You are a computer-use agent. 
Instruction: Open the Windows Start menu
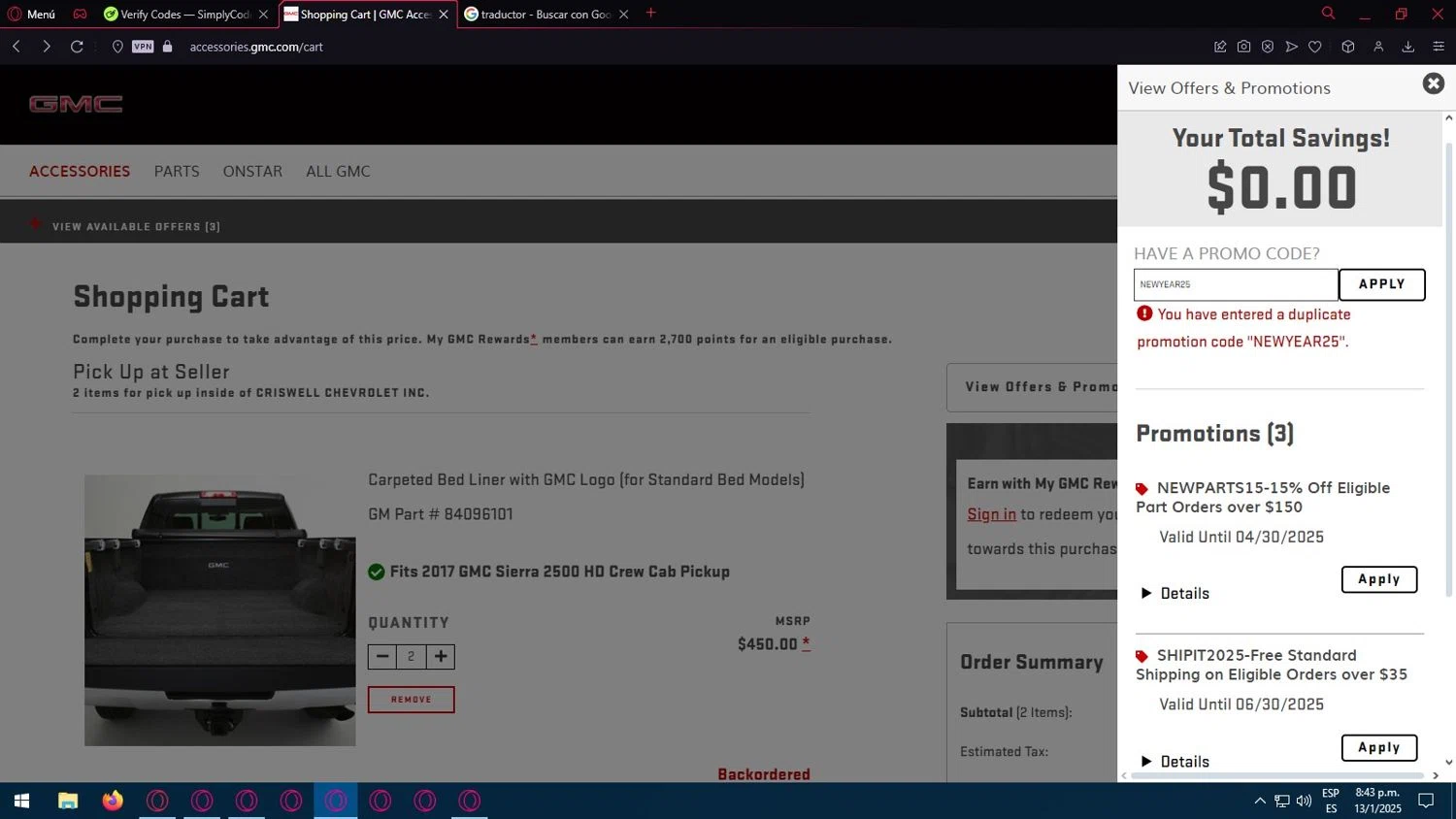click(x=21, y=801)
